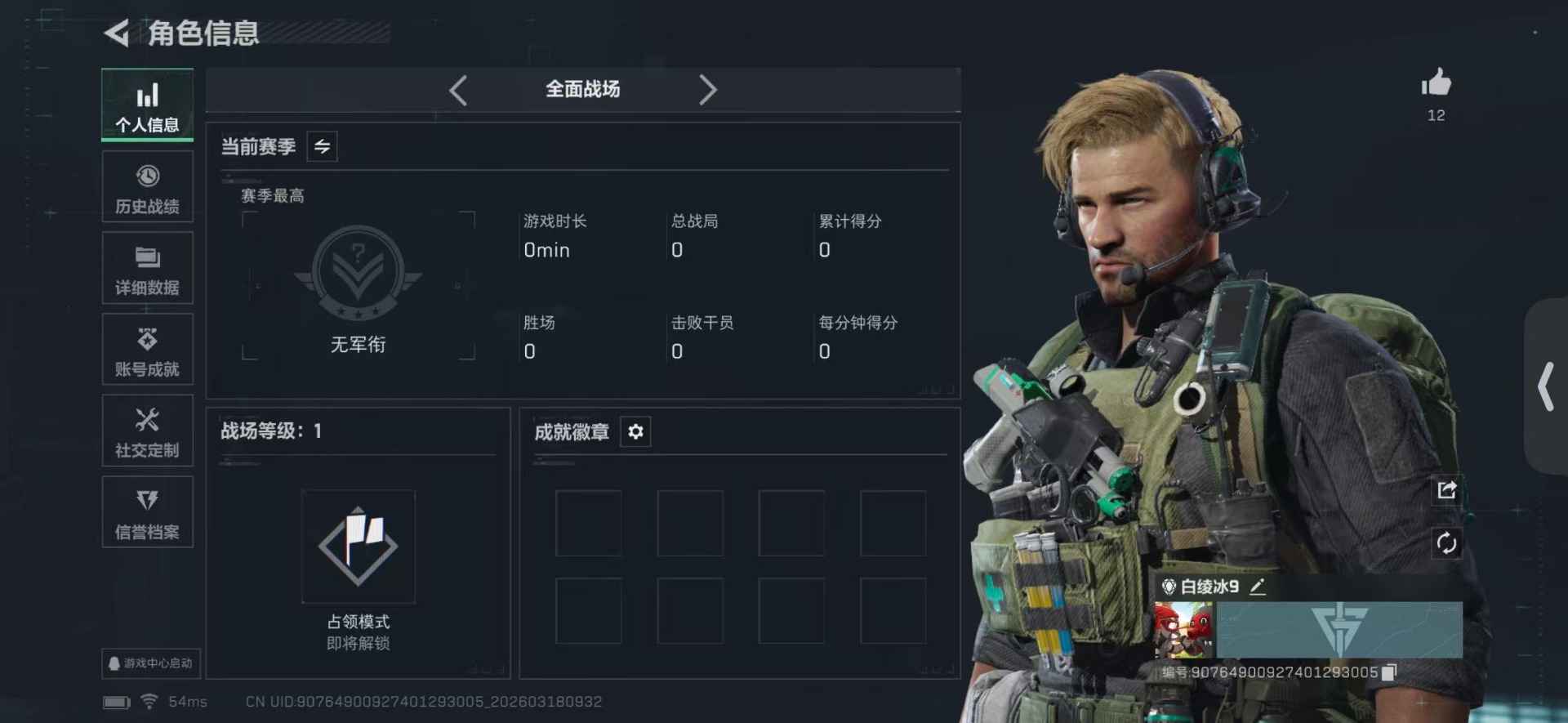
Task: Switch to the next game mode after 全面战场
Action: 707,90
